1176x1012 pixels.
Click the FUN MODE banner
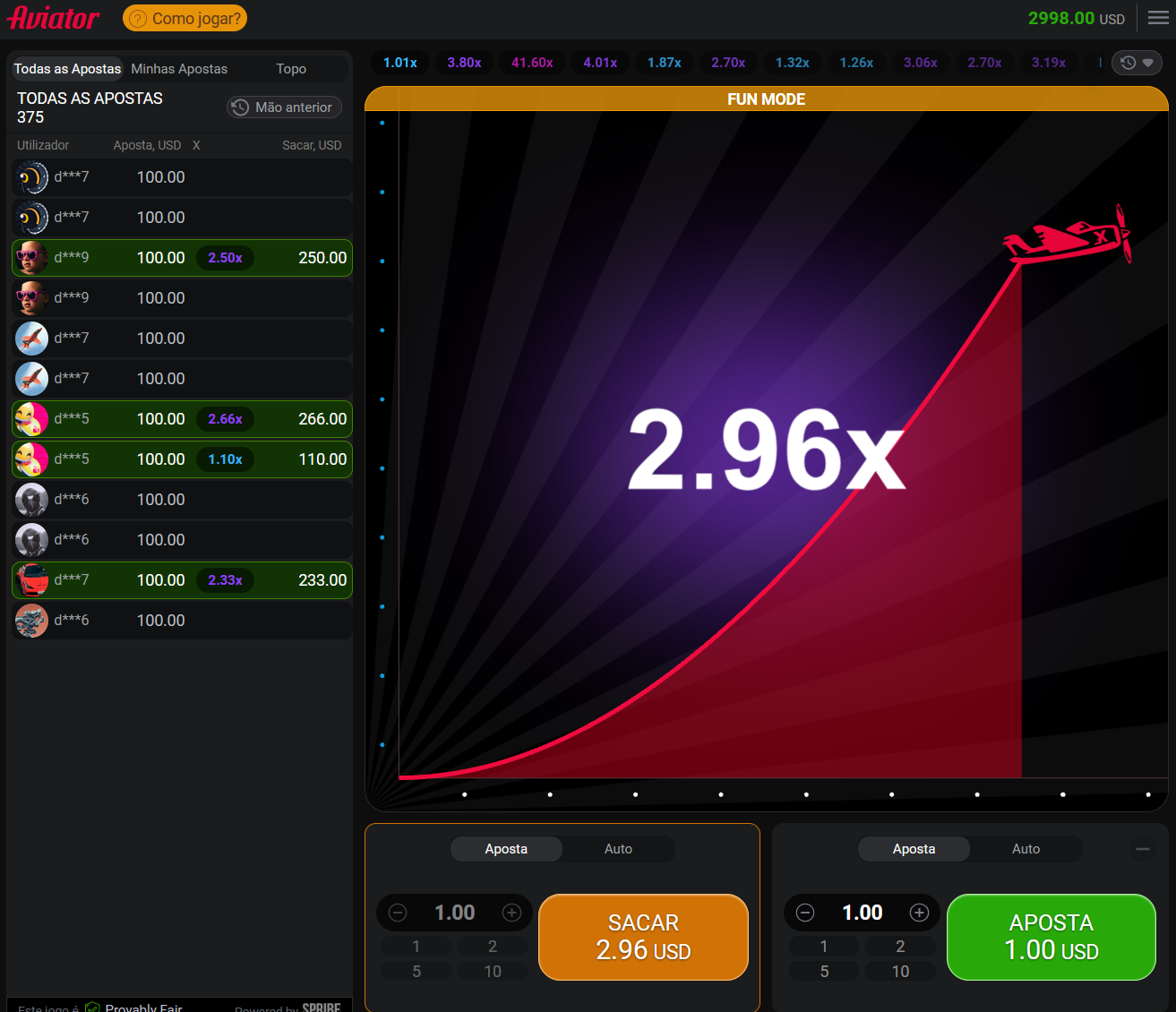click(x=766, y=99)
